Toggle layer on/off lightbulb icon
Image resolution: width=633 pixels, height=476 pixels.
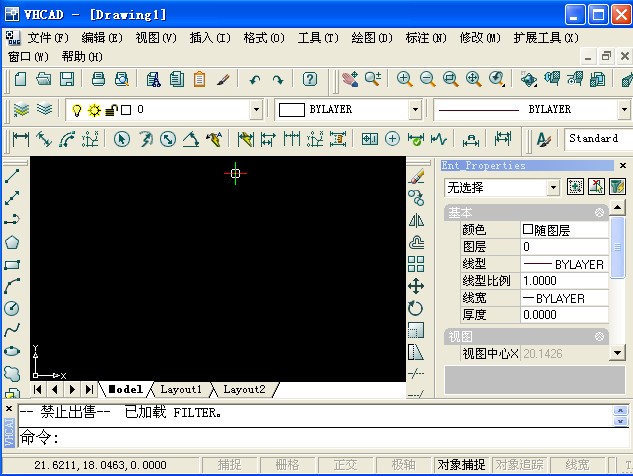click(x=77, y=110)
